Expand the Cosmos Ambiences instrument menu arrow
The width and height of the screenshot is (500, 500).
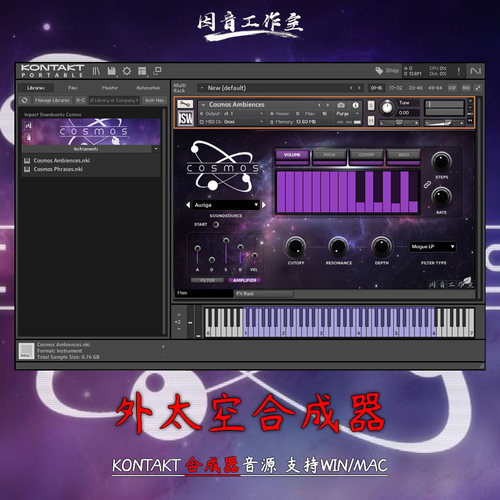(203, 105)
